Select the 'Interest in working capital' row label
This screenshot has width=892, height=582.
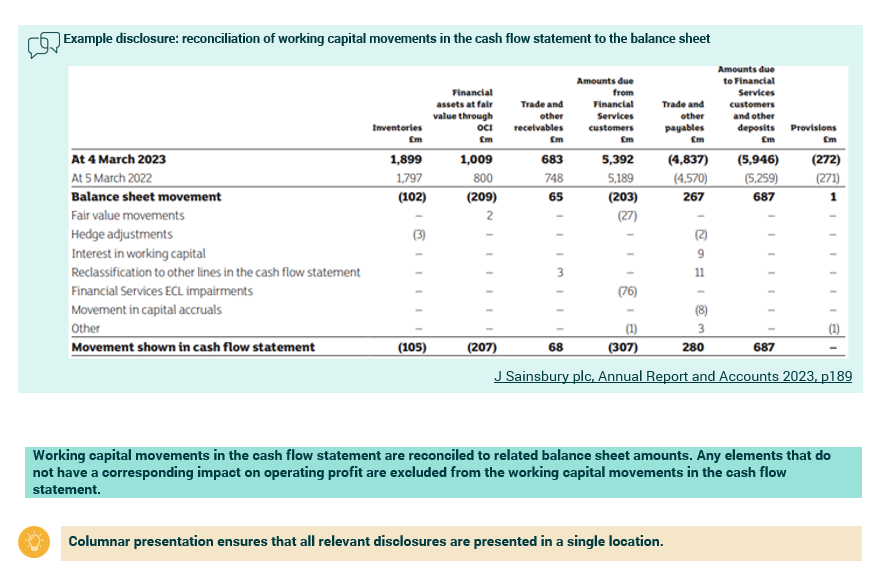click(x=138, y=254)
